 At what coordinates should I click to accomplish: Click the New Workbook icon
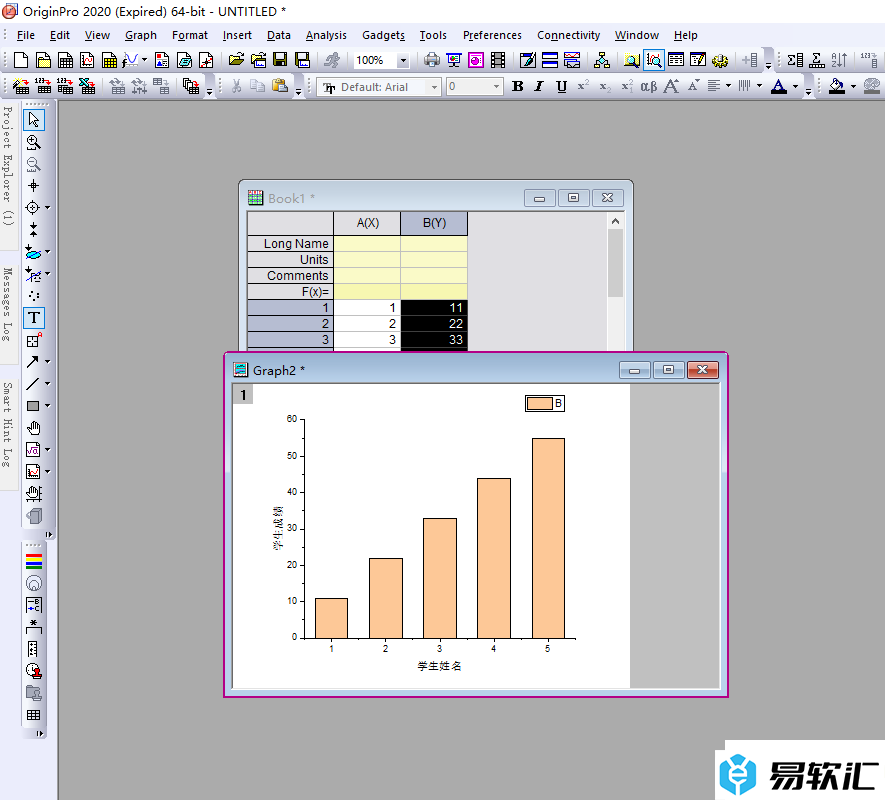point(65,60)
